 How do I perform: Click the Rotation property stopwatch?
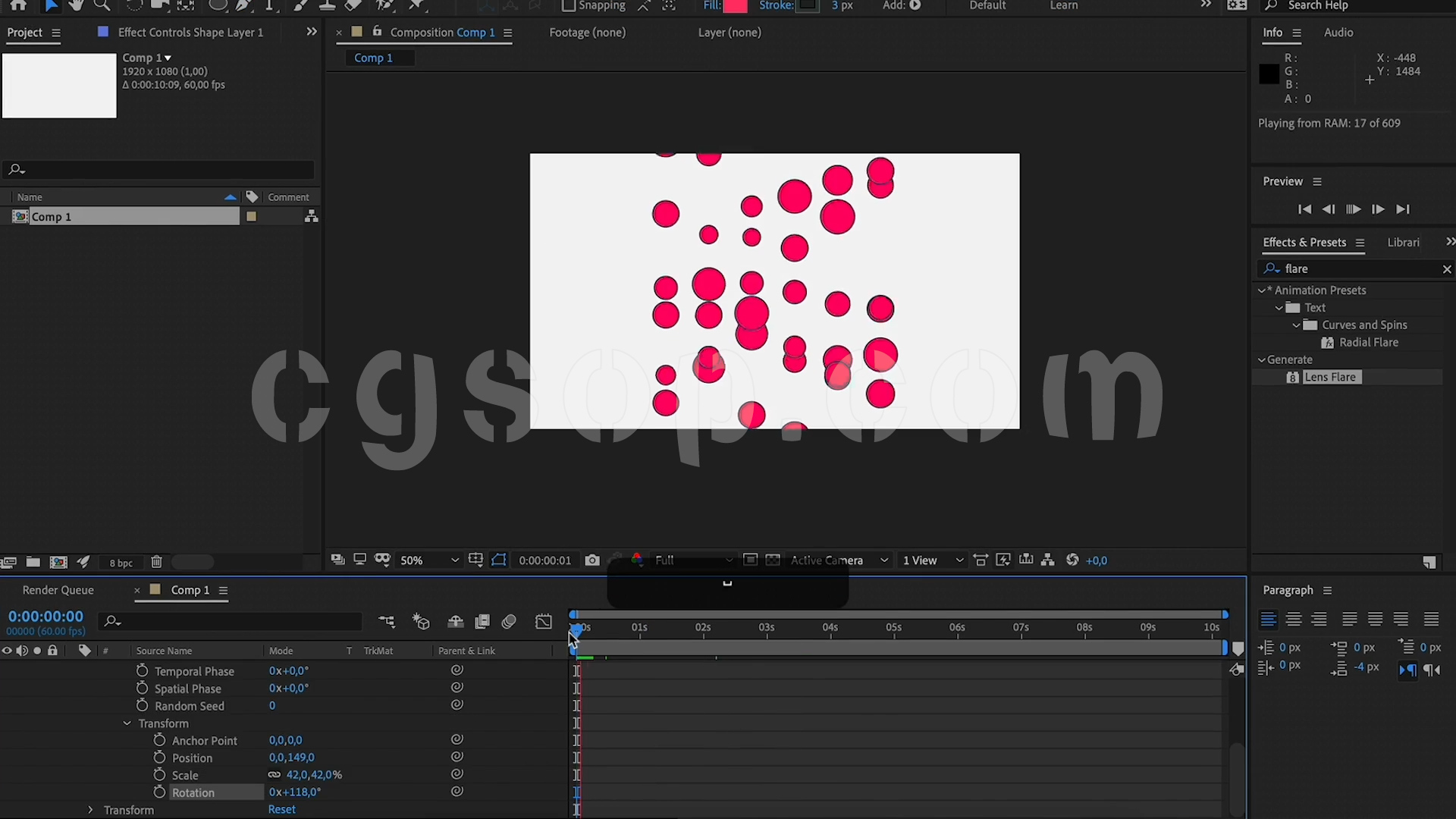pyautogui.click(x=159, y=792)
